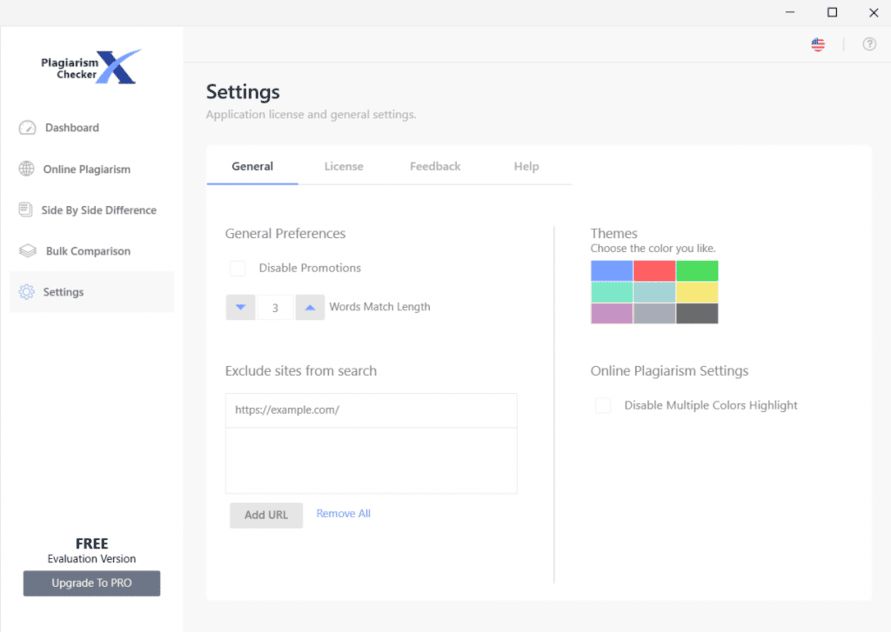Click the Add URL button

tap(266, 515)
